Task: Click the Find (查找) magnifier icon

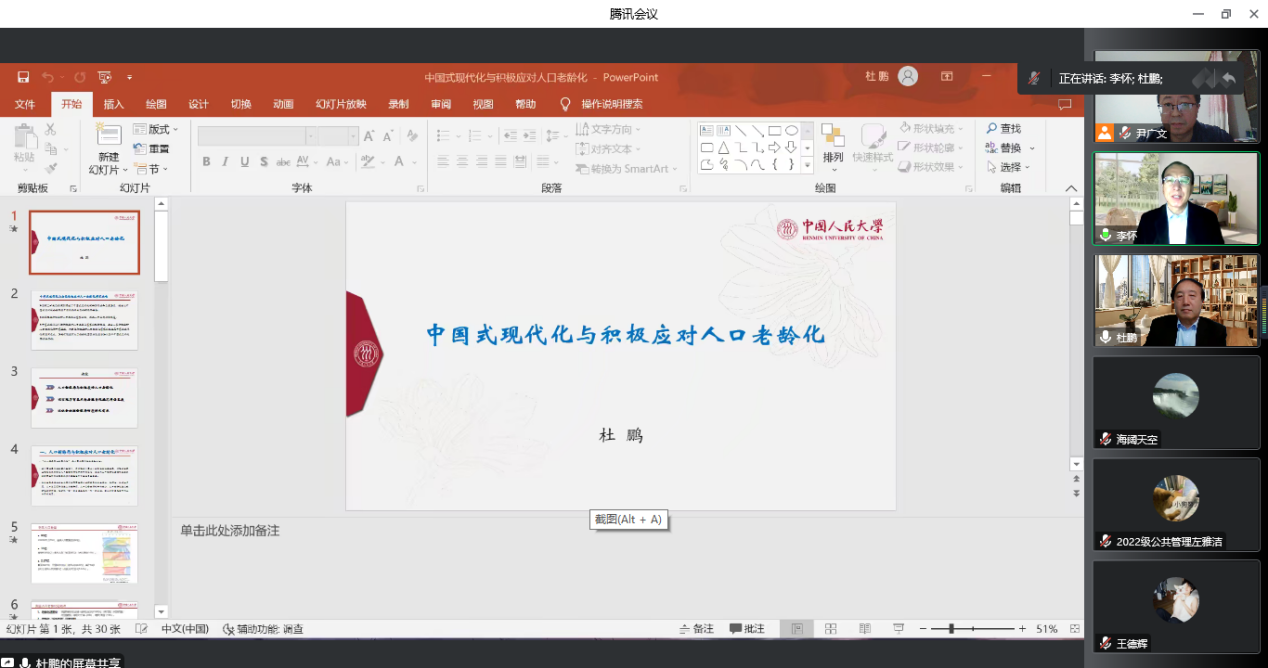Action: [992, 129]
